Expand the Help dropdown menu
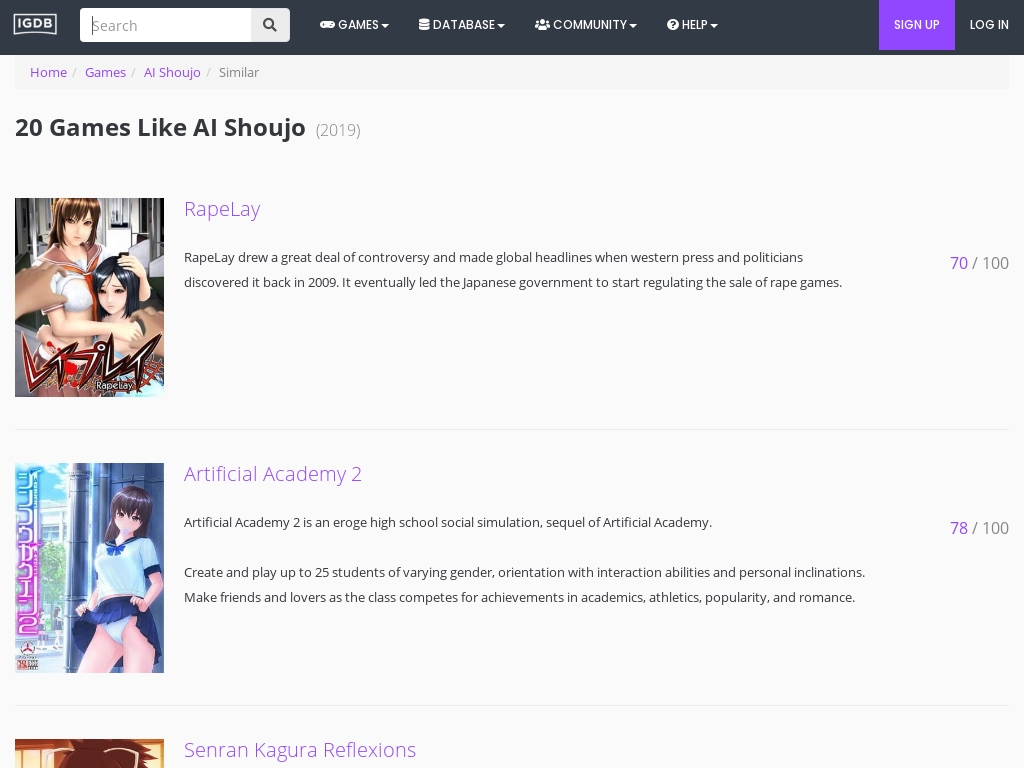Image resolution: width=1024 pixels, height=768 pixels. 692,25
